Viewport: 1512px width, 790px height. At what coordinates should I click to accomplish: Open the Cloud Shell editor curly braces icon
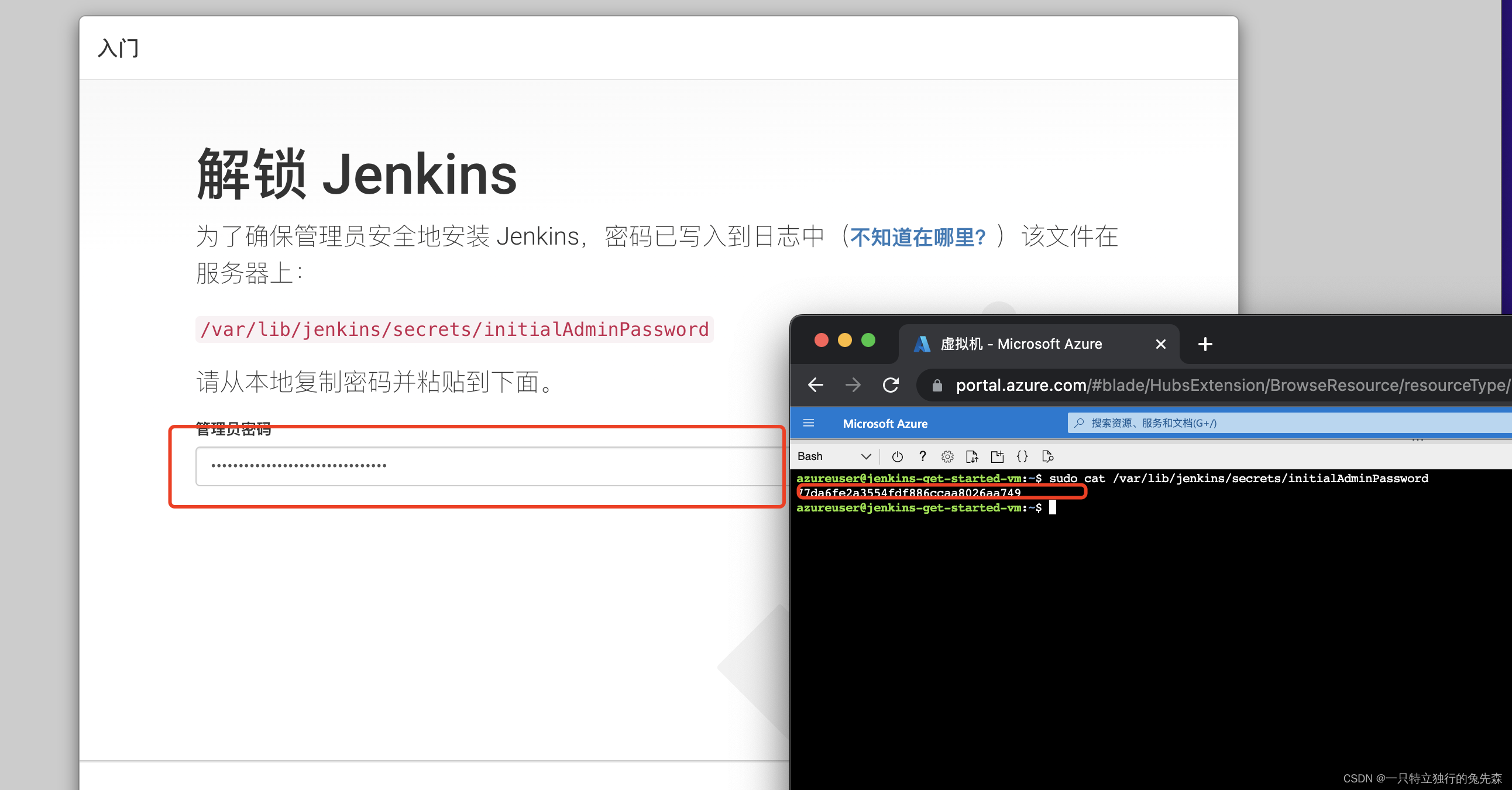(1022, 456)
